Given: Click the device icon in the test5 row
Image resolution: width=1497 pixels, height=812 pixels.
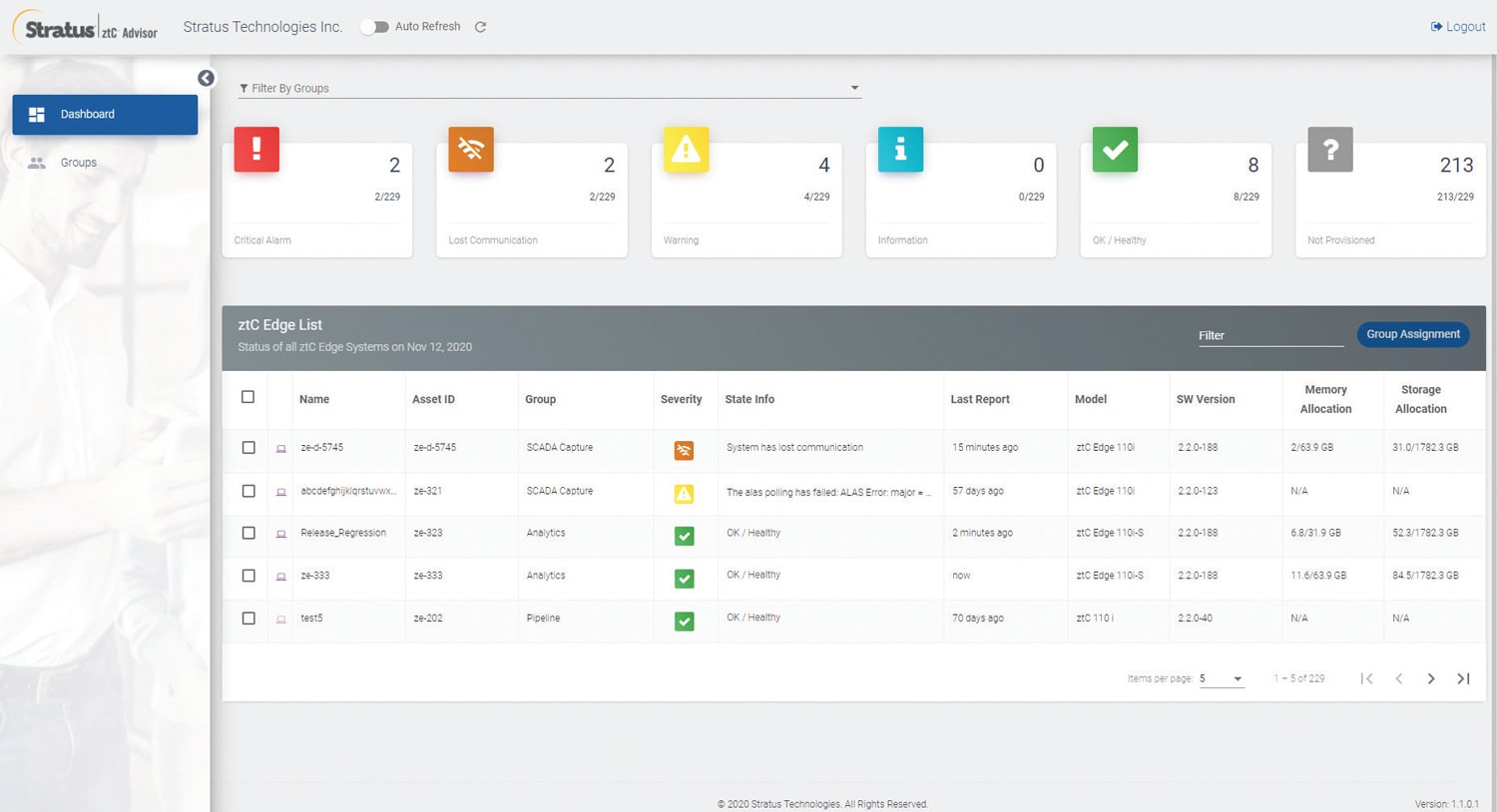Looking at the screenshot, I should pyautogui.click(x=281, y=619).
